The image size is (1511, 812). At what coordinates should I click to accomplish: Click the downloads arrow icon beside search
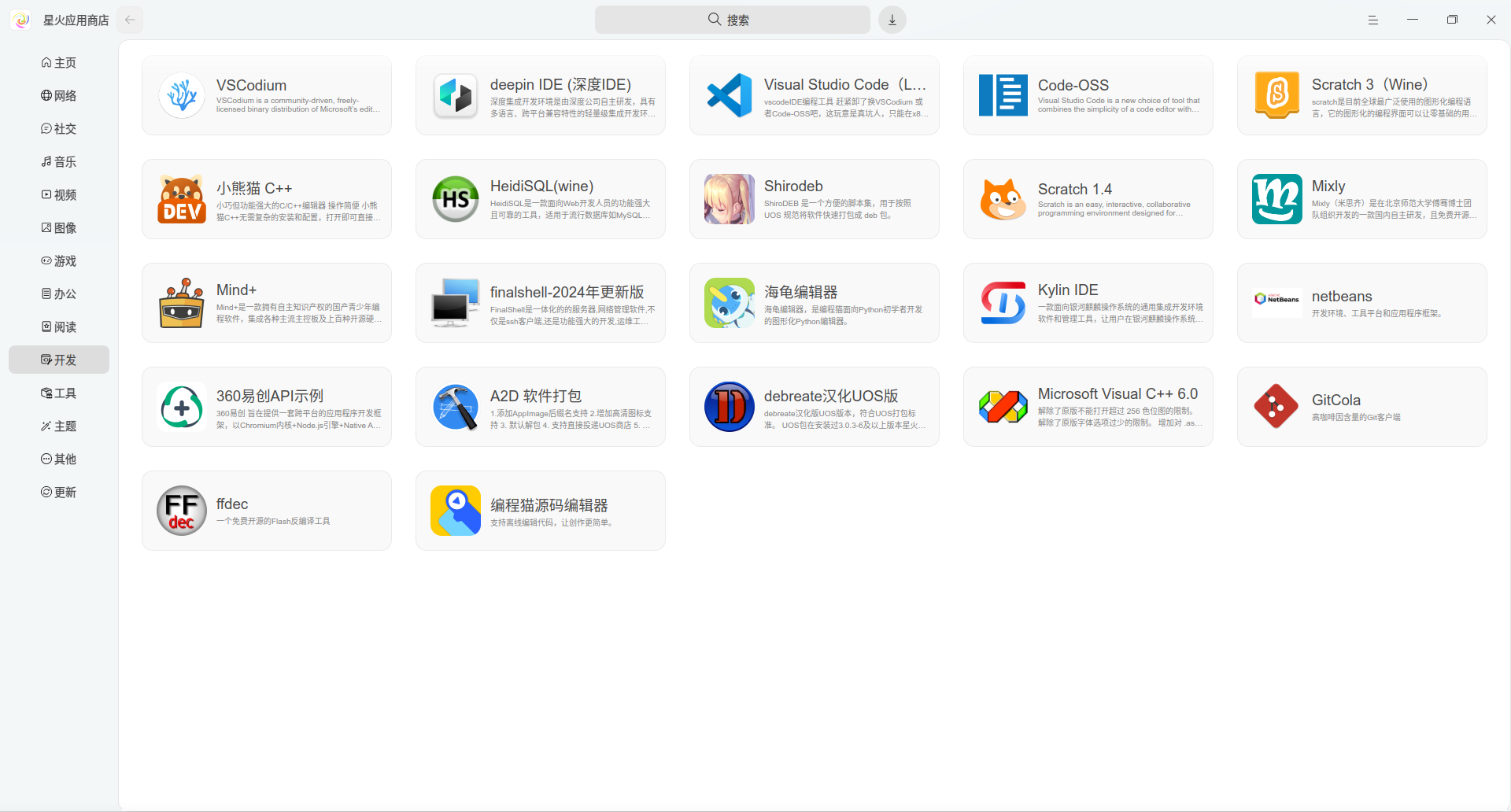point(892,20)
